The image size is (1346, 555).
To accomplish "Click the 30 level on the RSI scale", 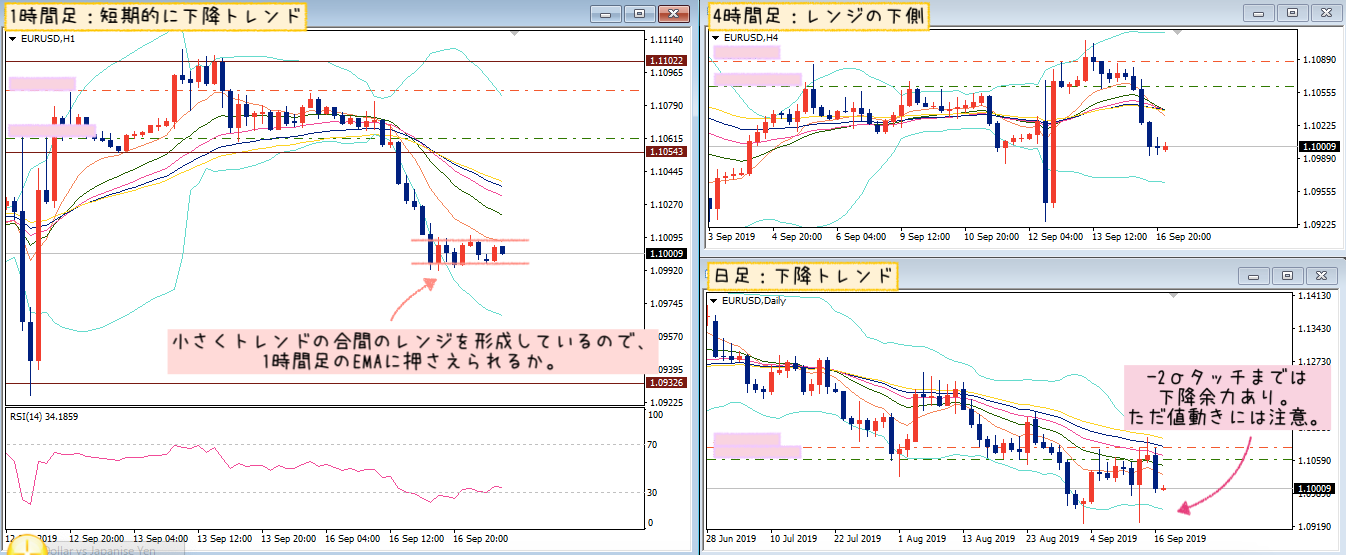I will click(654, 492).
